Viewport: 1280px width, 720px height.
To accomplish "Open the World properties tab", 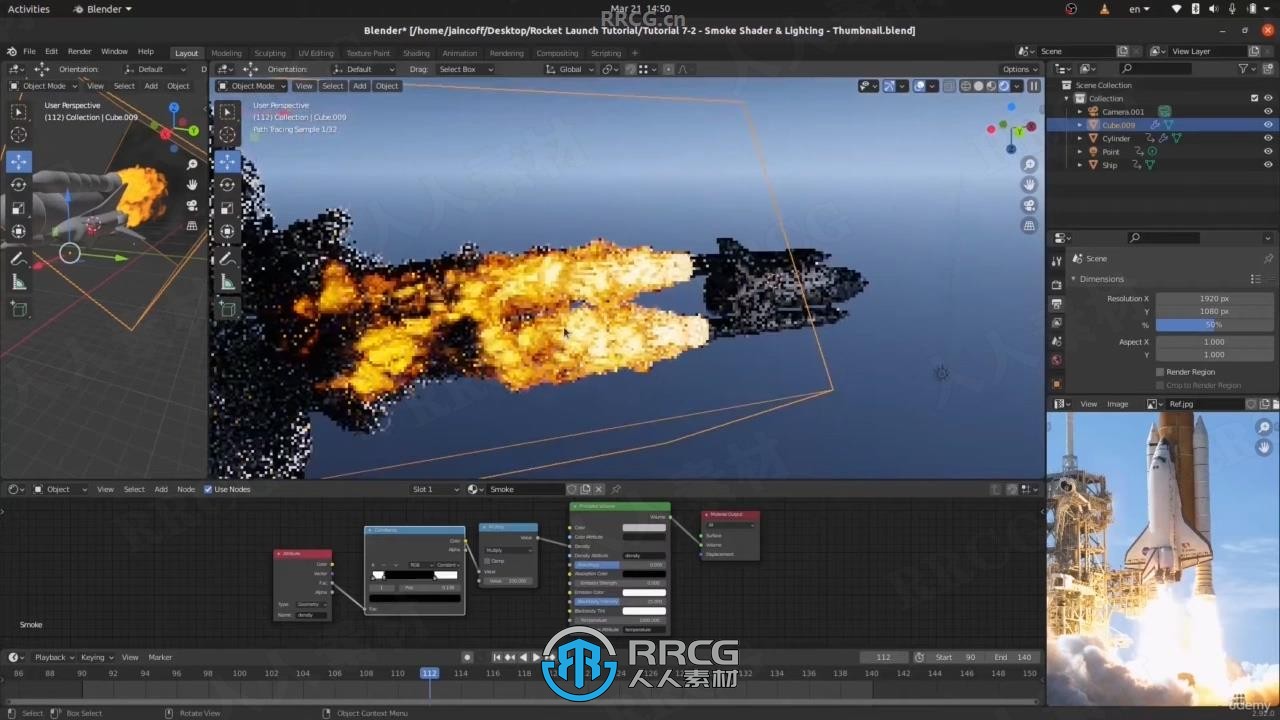I will coord(1056,360).
